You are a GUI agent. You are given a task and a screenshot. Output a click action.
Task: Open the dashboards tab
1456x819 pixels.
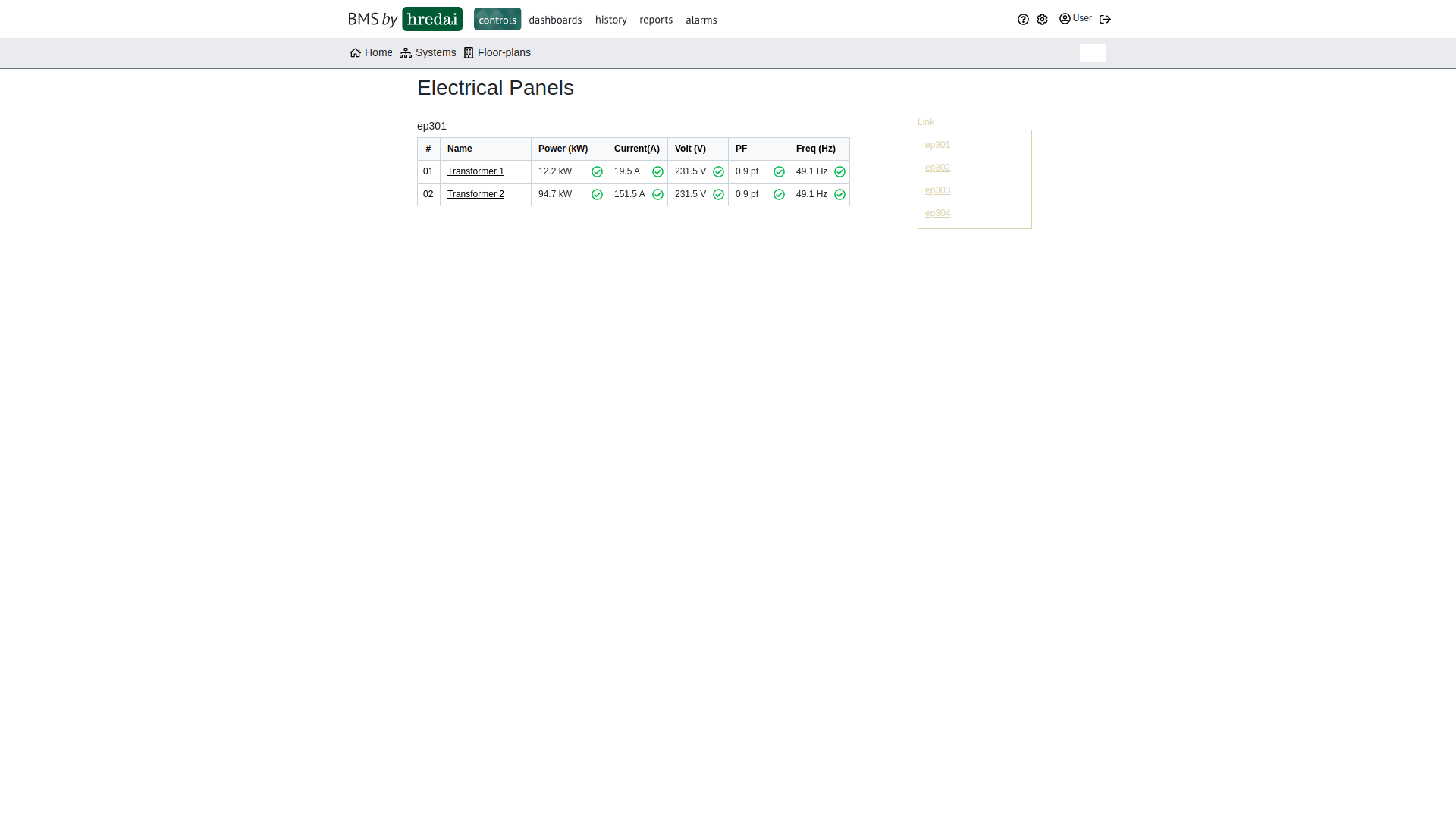[x=555, y=20]
